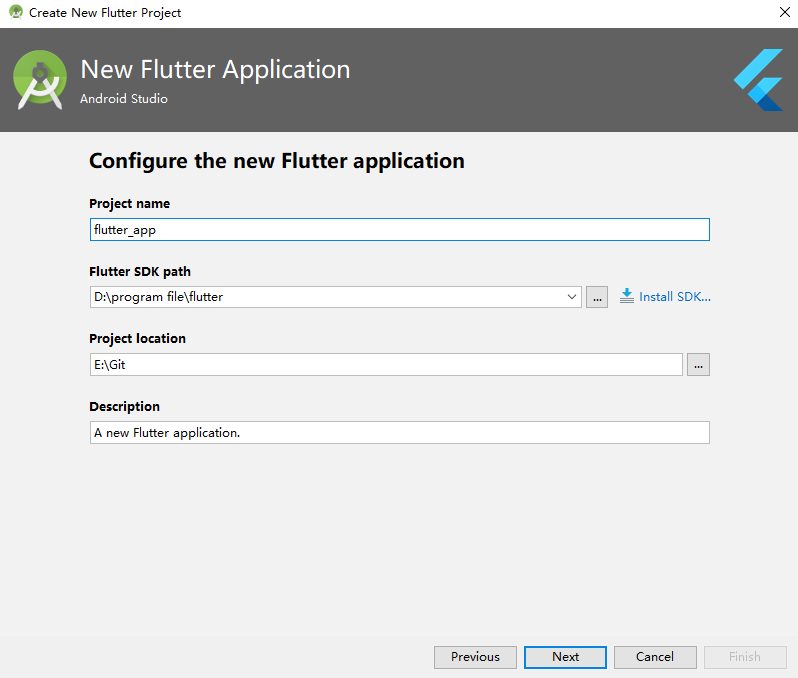Close the Create New Flutter Project window

tap(784, 12)
